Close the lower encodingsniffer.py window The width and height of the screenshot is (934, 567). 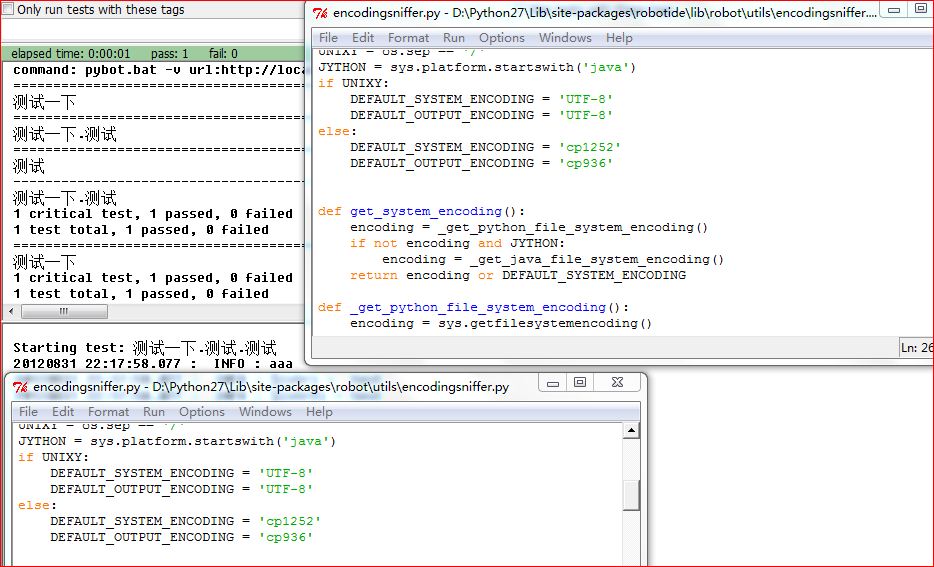coord(616,383)
